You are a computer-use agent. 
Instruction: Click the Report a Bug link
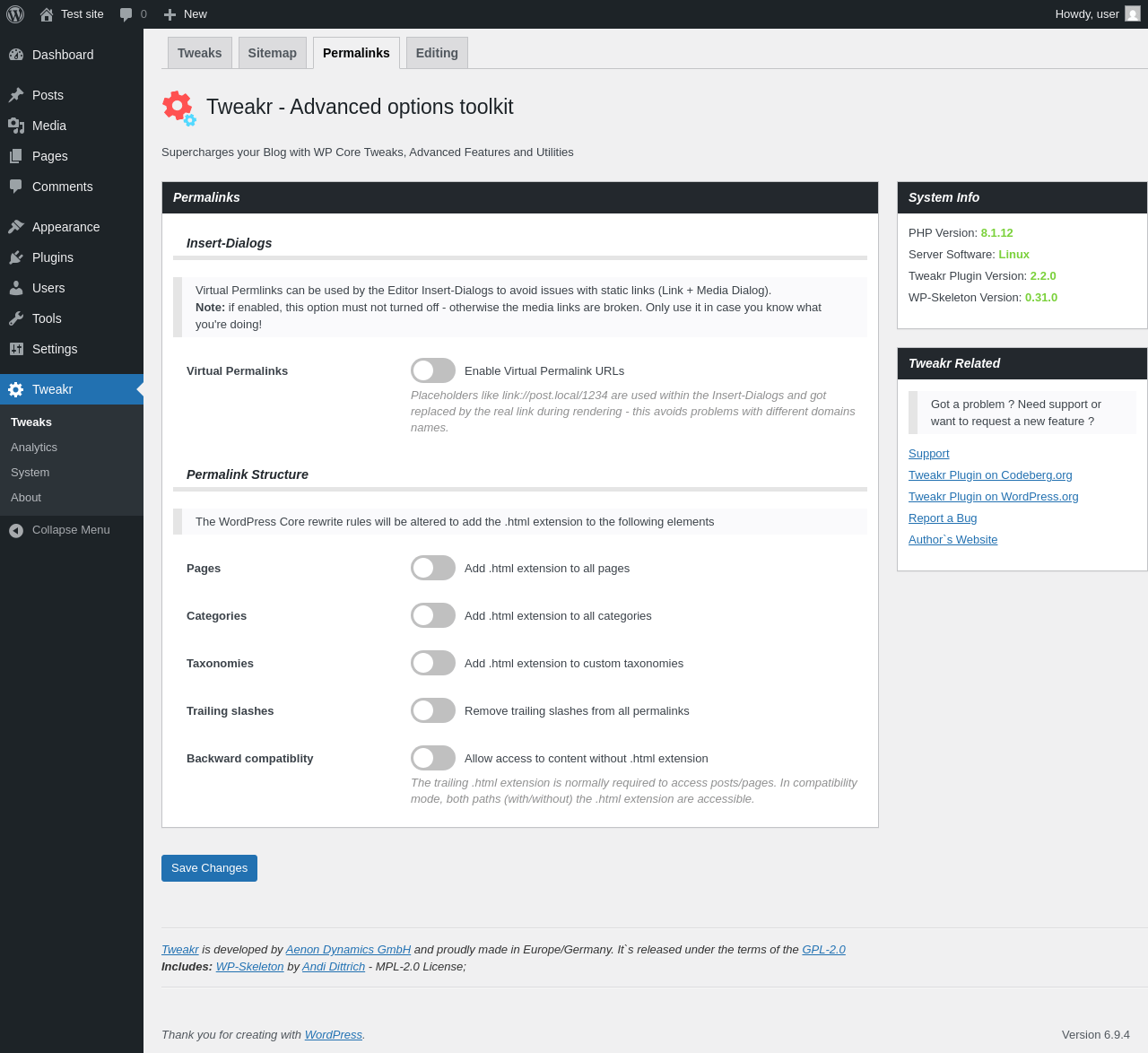tap(943, 518)
